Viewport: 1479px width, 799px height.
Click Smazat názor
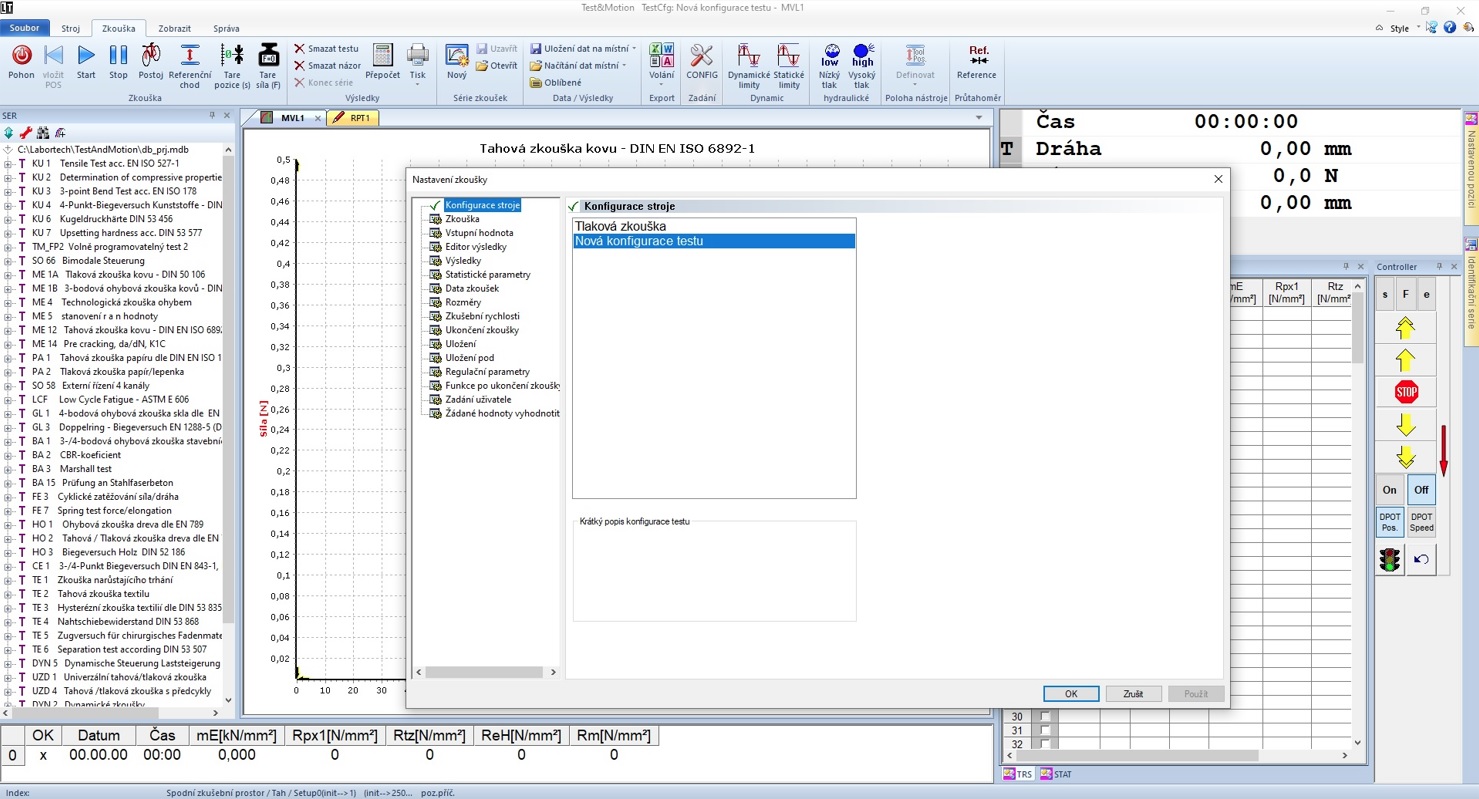pyautogui.click(x=327, y=65)
